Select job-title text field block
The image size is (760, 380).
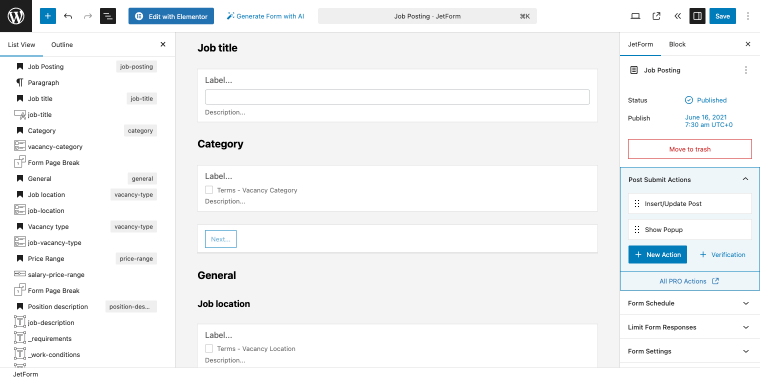point(40,114)
